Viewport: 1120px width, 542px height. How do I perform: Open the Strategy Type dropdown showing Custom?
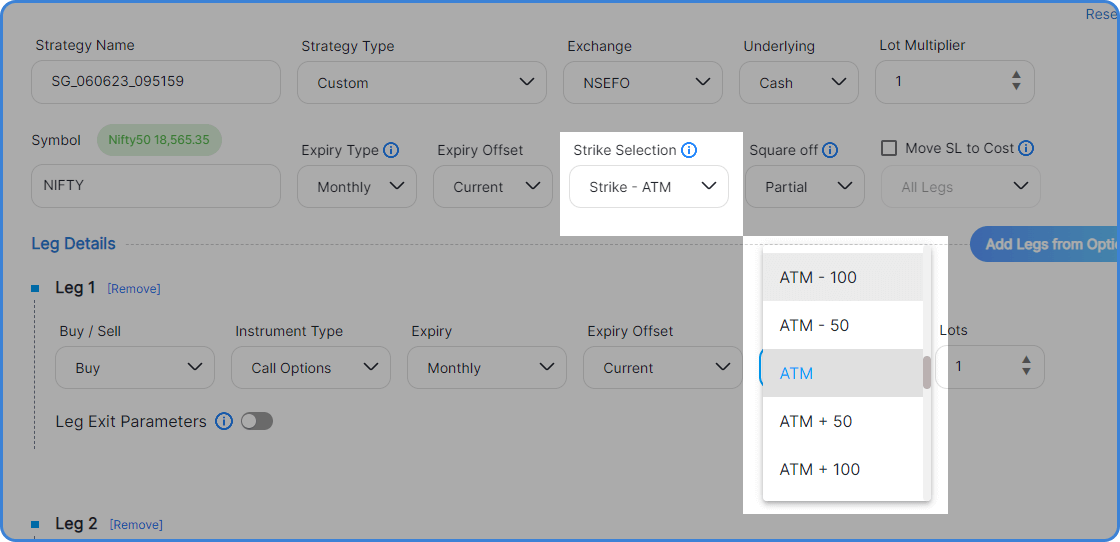tap(422, 82)
